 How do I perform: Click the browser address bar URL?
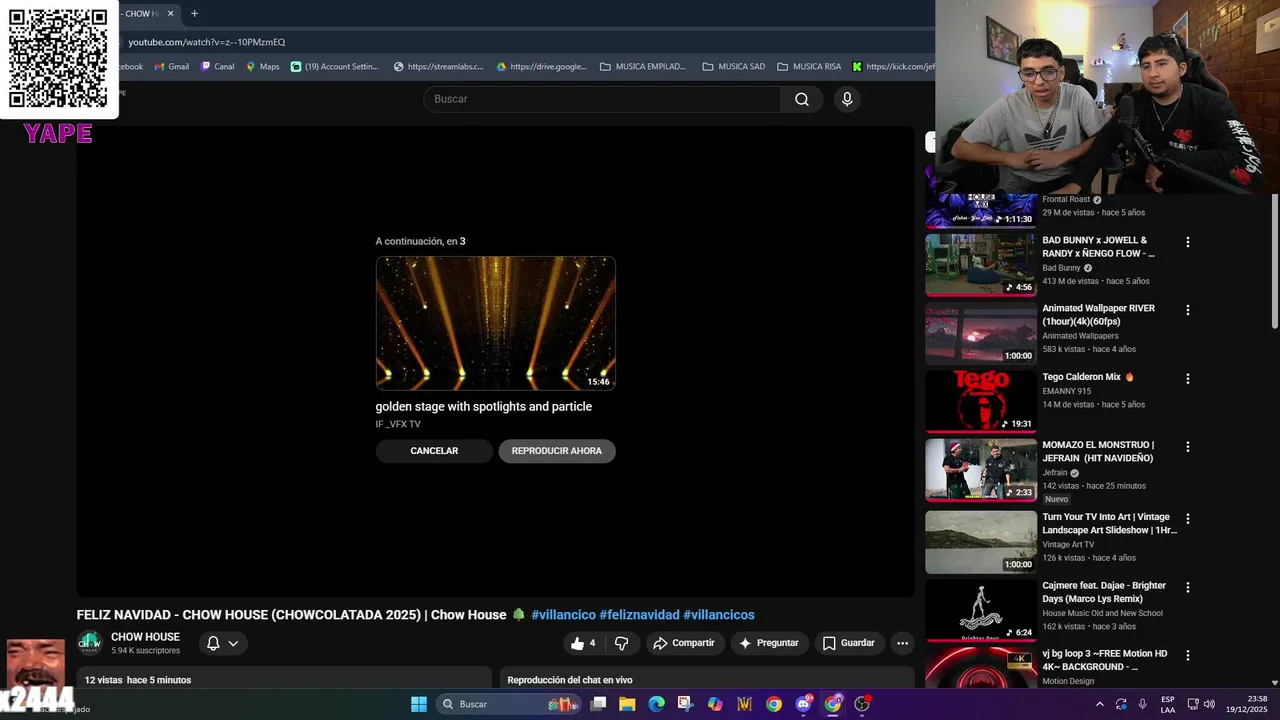click(x=207, y=42)
